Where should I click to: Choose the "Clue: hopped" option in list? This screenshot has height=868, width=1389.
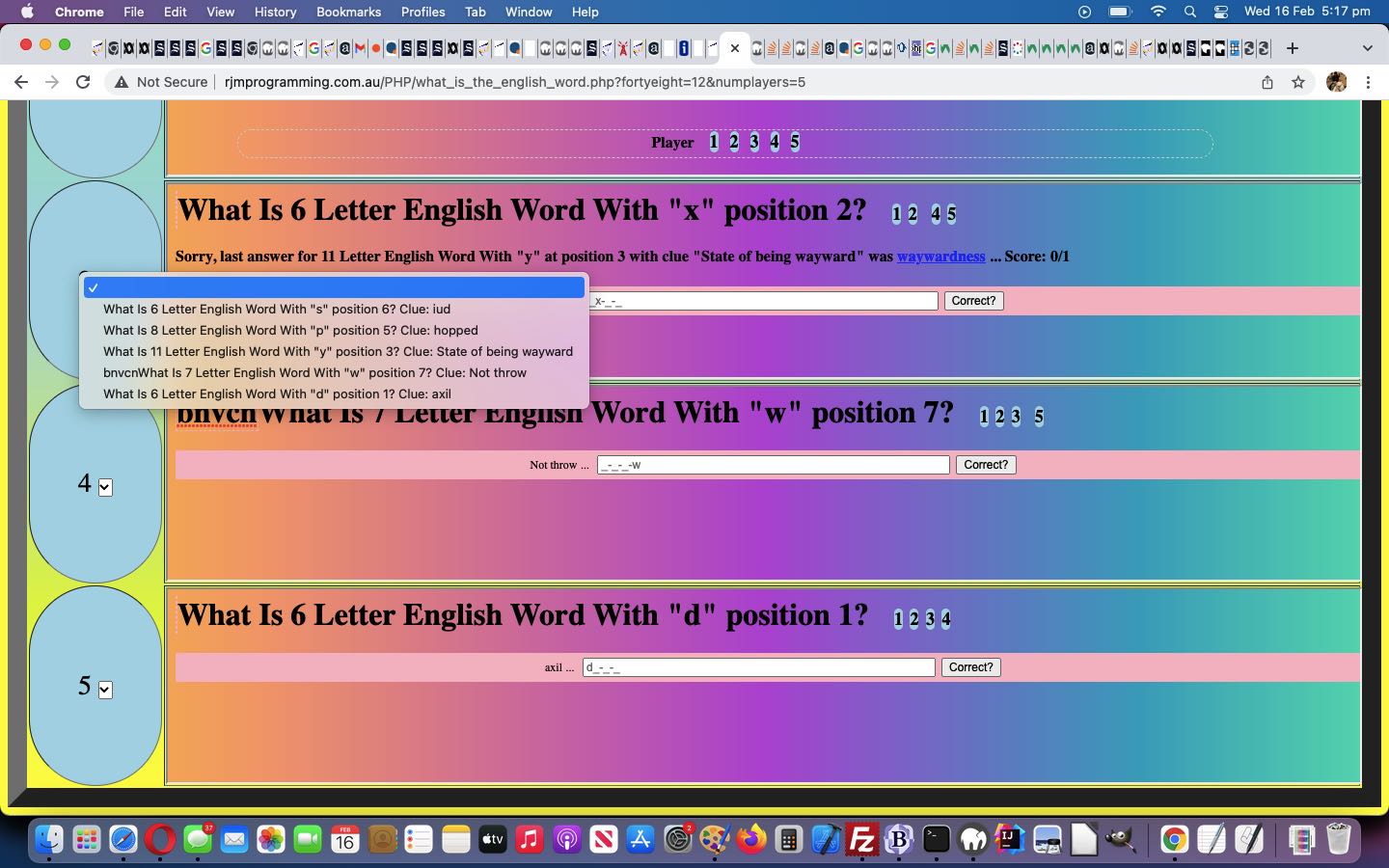tap(290, 331)
